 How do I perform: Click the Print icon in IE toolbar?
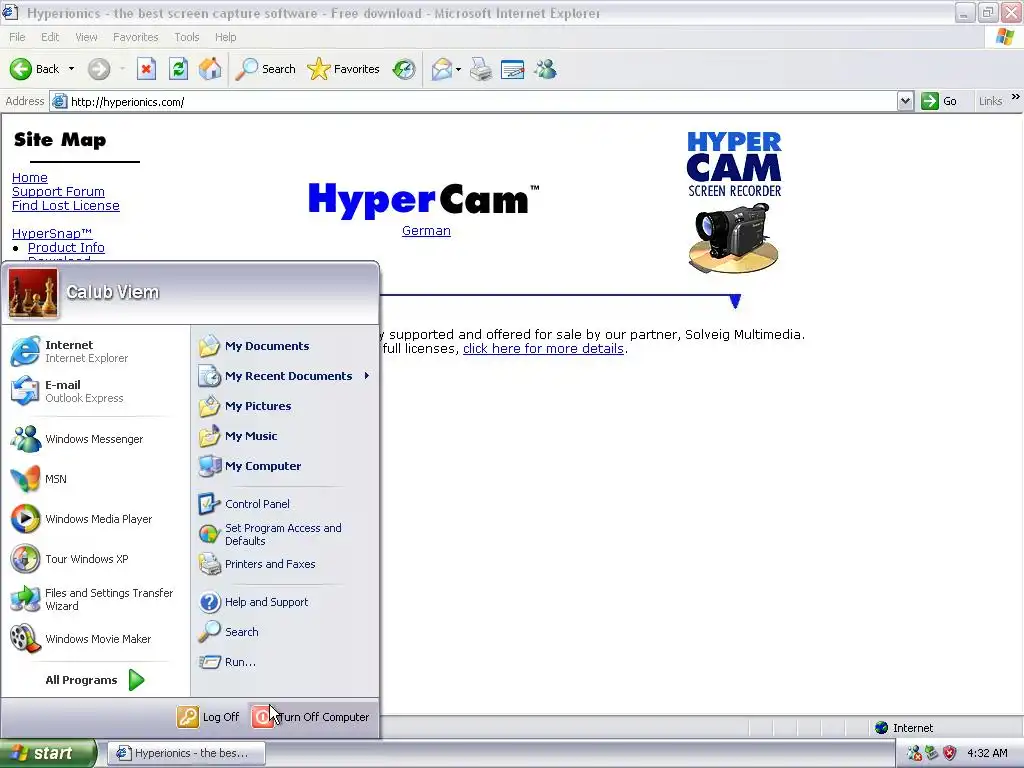tap(481, 69)
